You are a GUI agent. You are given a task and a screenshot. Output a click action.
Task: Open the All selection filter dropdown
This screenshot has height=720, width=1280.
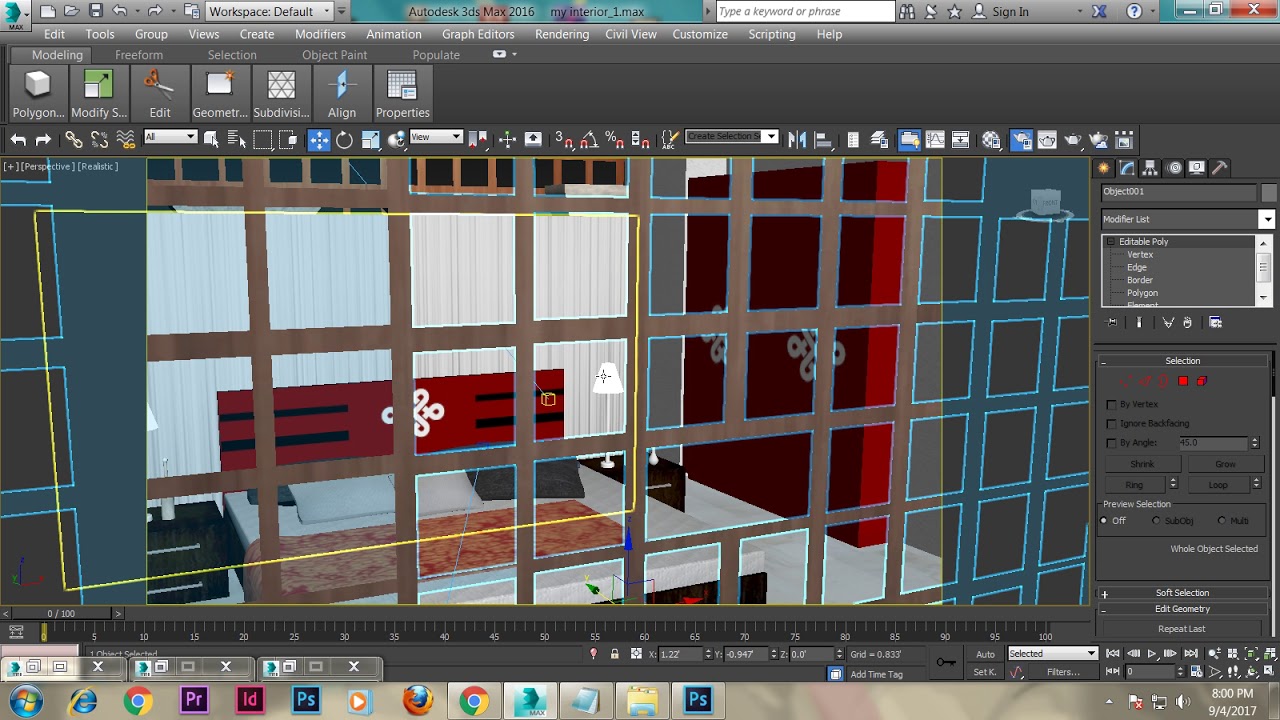tap(171, 137)
